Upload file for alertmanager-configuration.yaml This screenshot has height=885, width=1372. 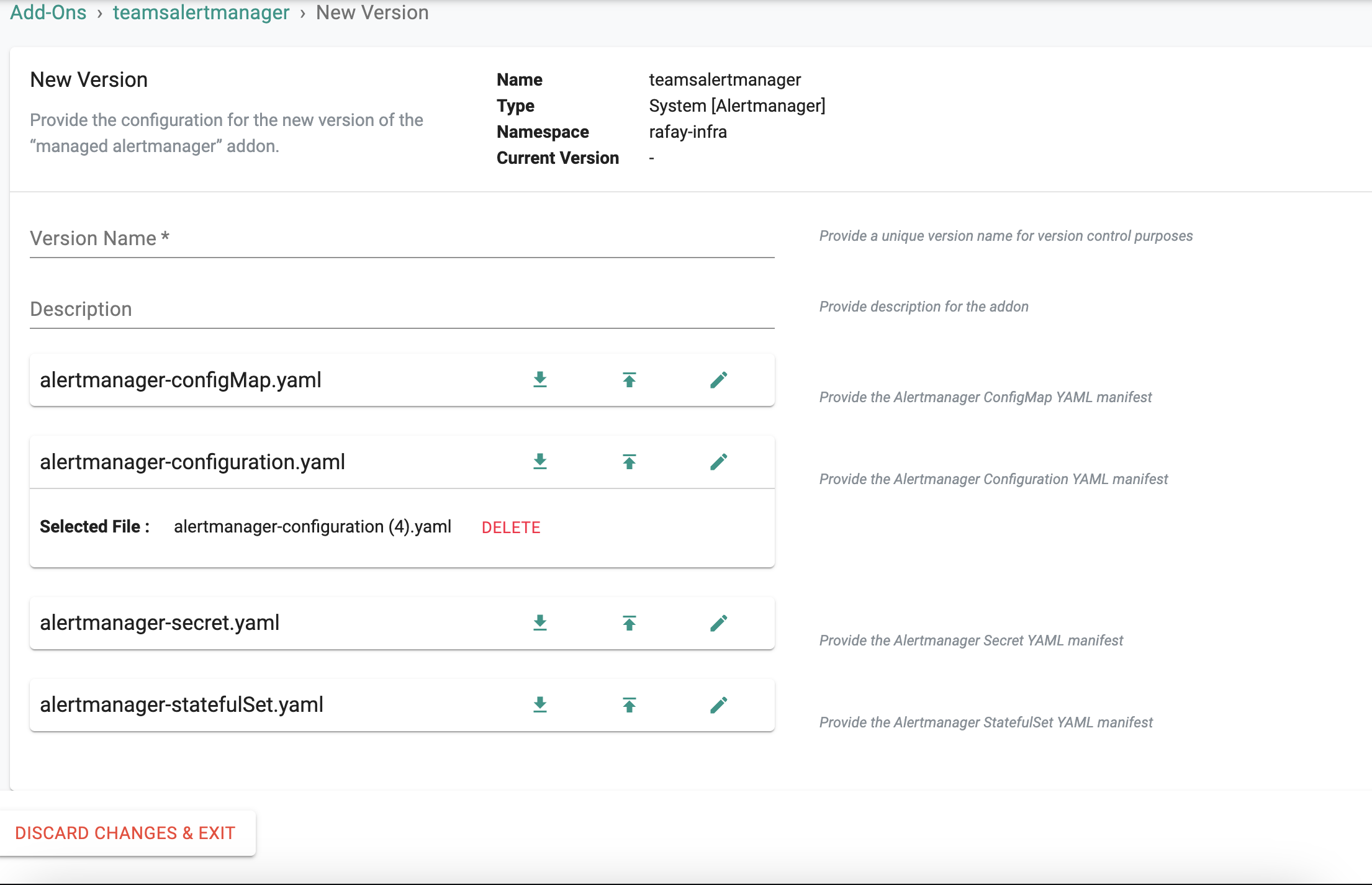pos(630,462)
